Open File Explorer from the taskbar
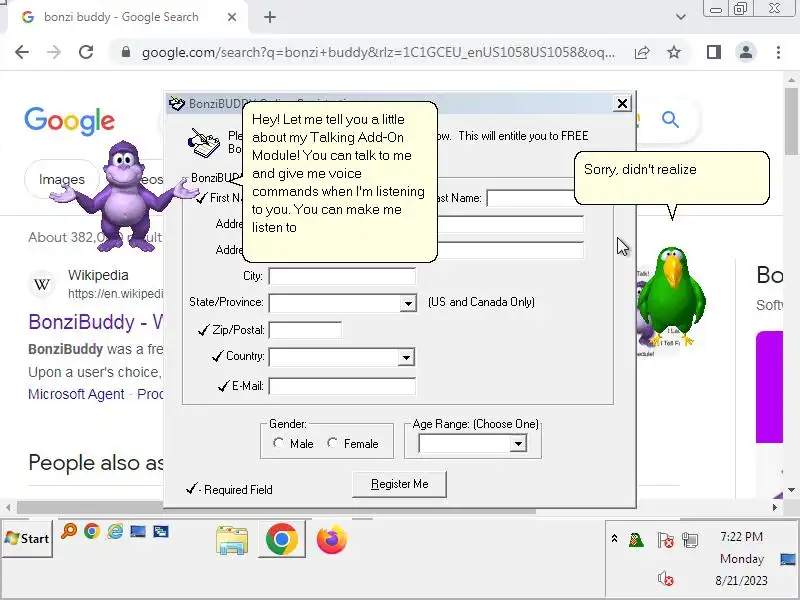800x600 pixels. pyautogui.click(x=232, y=540)
